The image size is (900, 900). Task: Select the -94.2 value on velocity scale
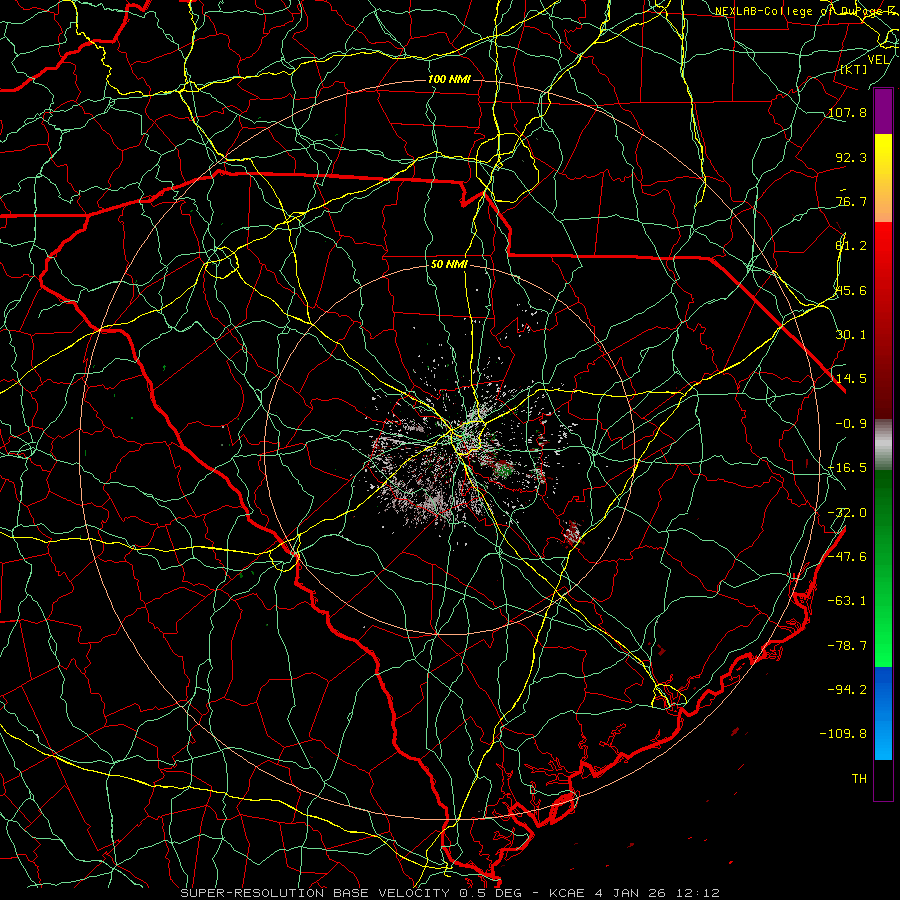click(x=847, y=689)
